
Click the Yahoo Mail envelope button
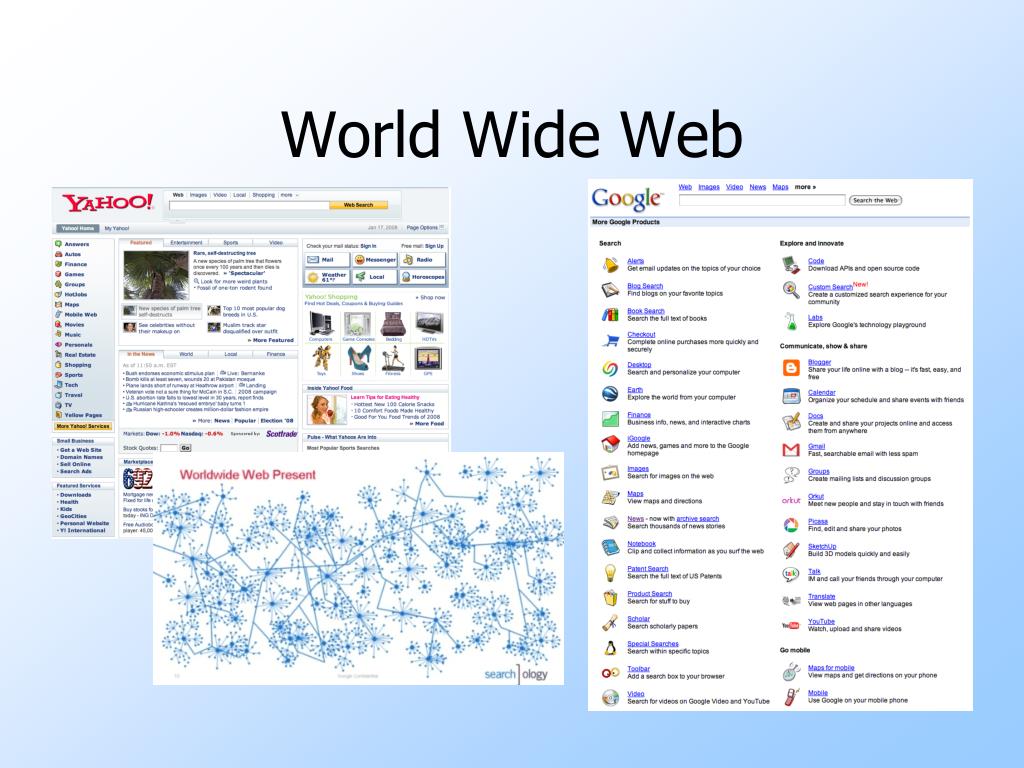327,260
